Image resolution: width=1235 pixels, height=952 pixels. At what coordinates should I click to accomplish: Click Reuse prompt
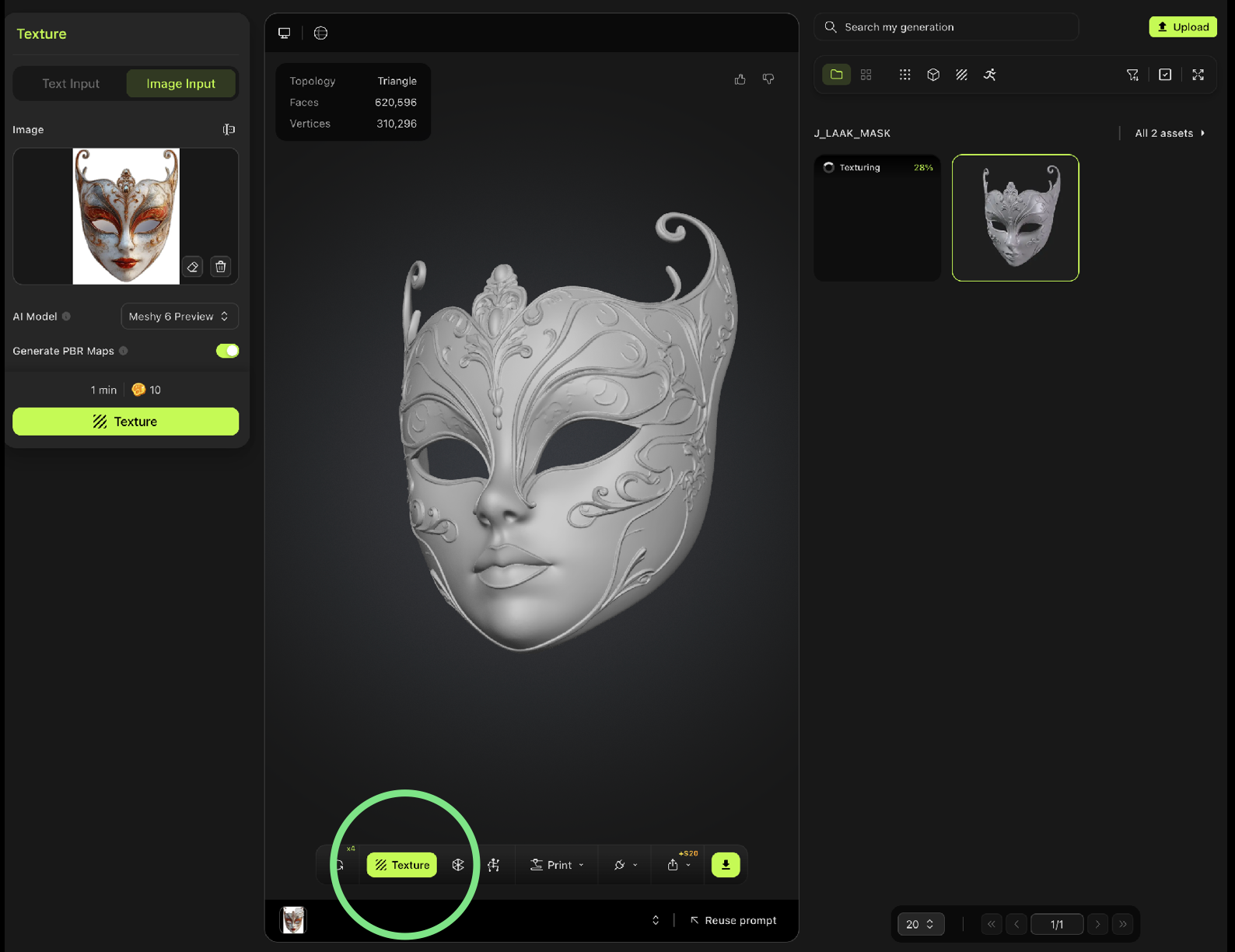pos(733,920)
